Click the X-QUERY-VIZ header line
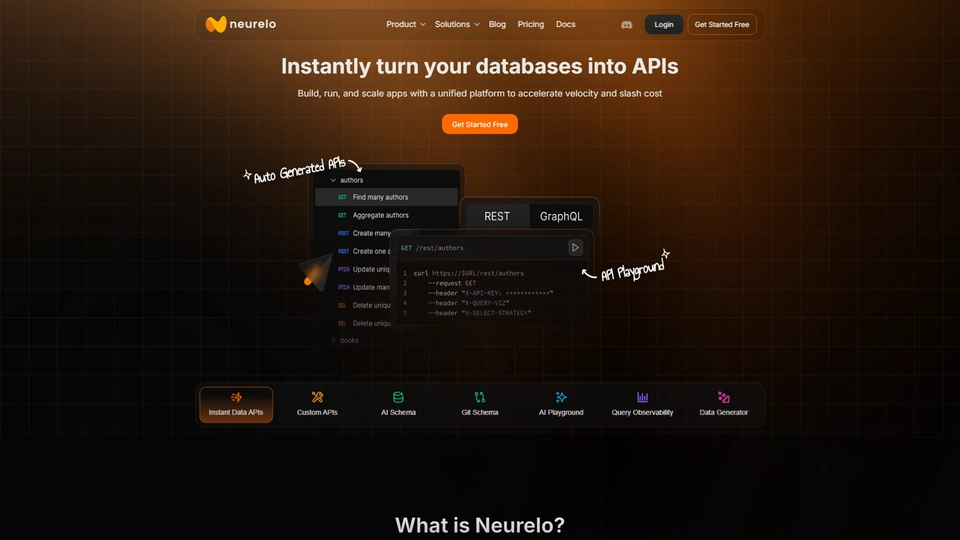The width and height of the screenshot is (960, 540). pos(468,303)
